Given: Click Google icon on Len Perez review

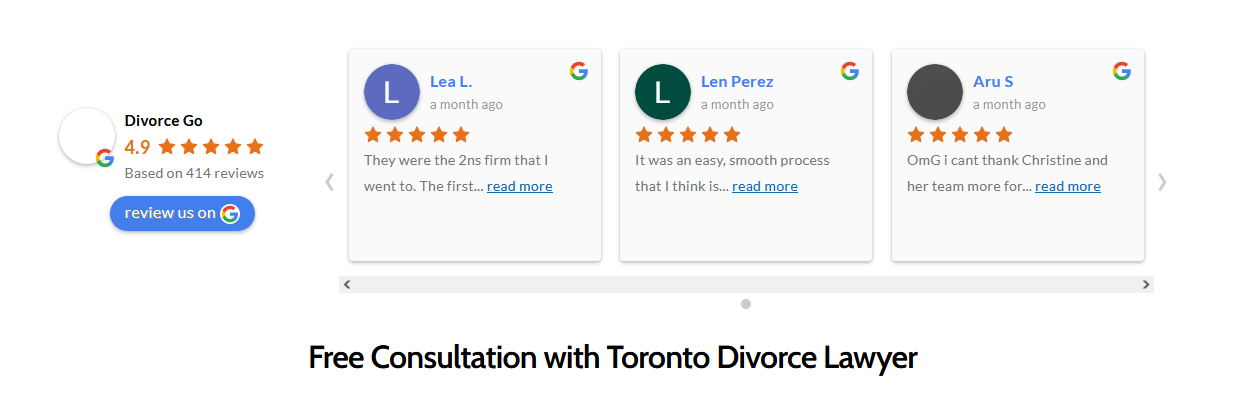Looking at the screenshot, I should click(850, 71).
